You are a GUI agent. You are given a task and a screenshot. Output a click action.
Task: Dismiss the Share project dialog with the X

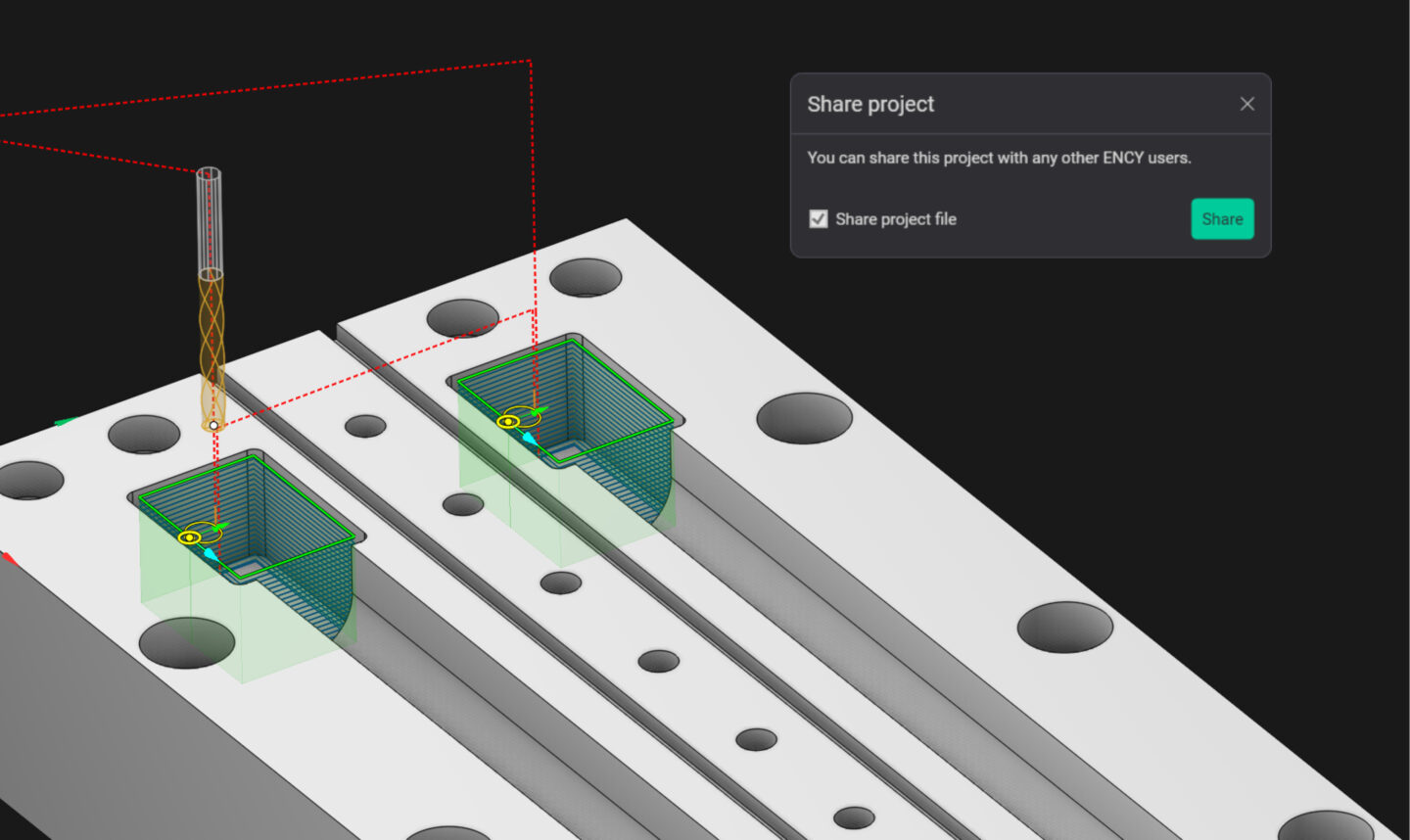pos(1246,104)
